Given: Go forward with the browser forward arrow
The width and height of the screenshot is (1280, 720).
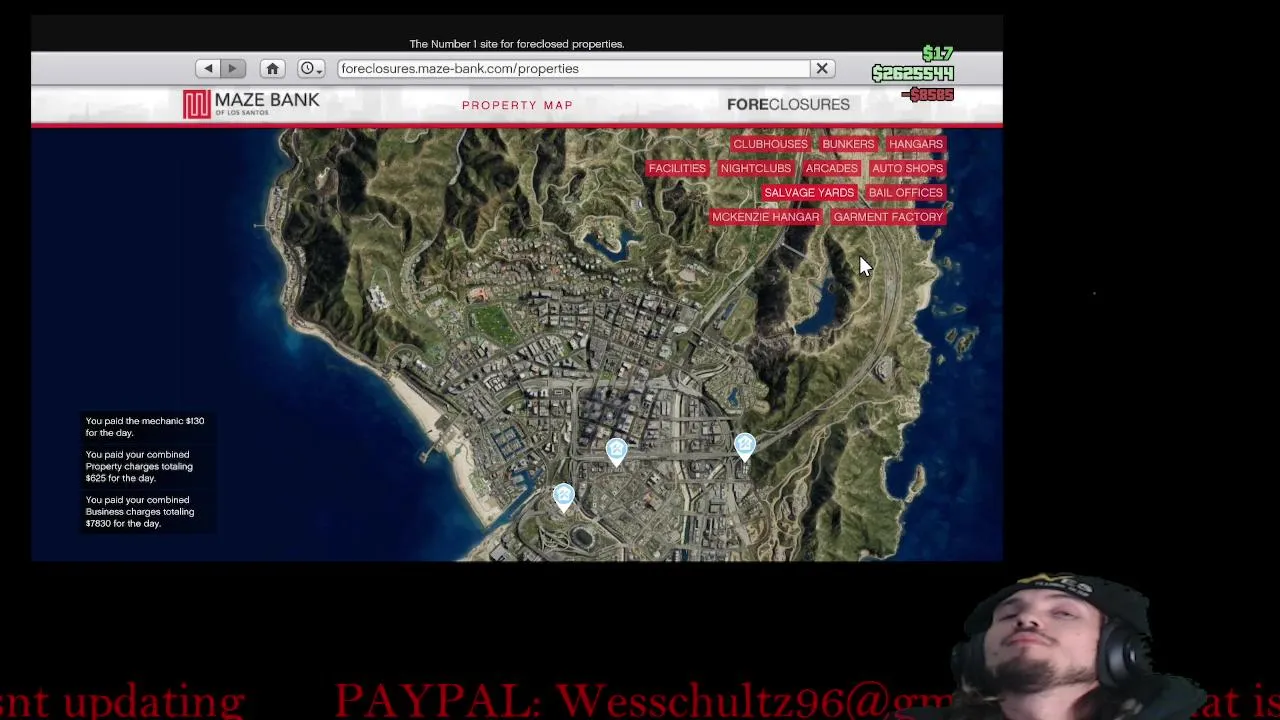Looking at the screenshot, I should 232,68.
